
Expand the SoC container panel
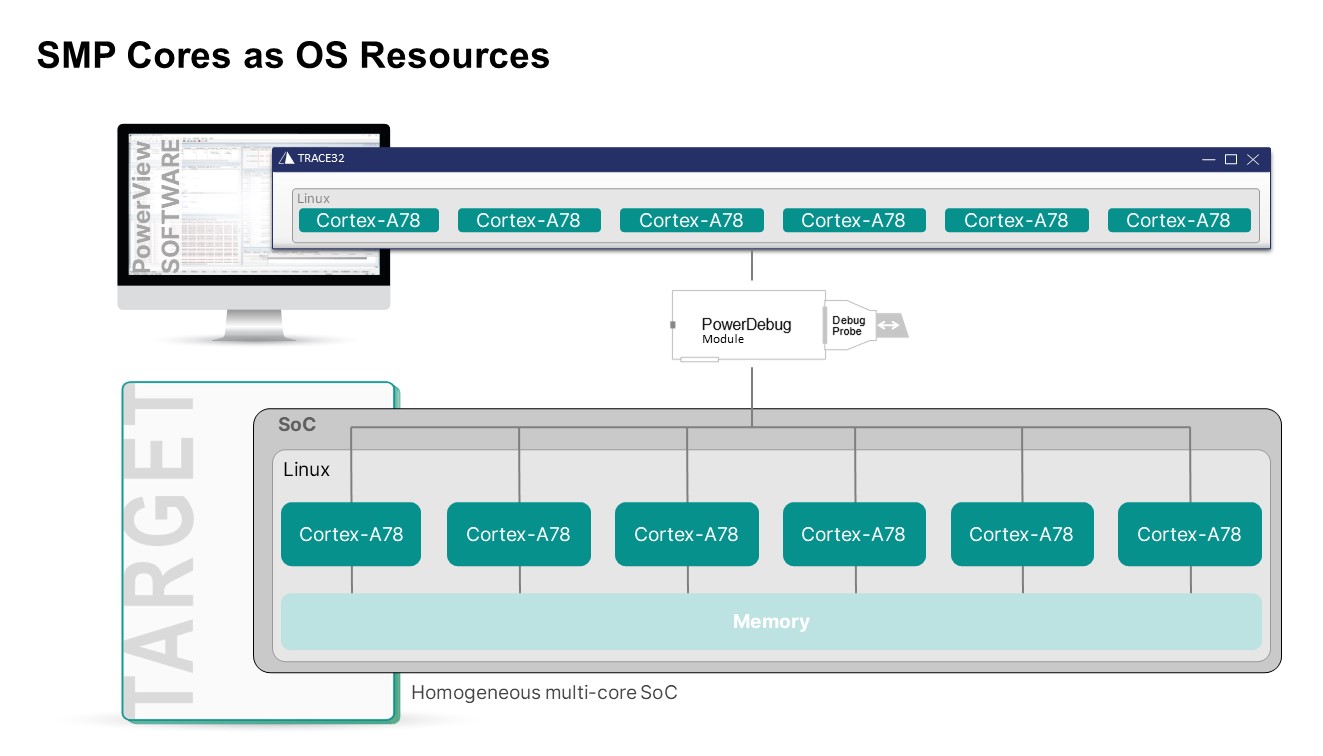pyautogui.click(x=296, y=424)
